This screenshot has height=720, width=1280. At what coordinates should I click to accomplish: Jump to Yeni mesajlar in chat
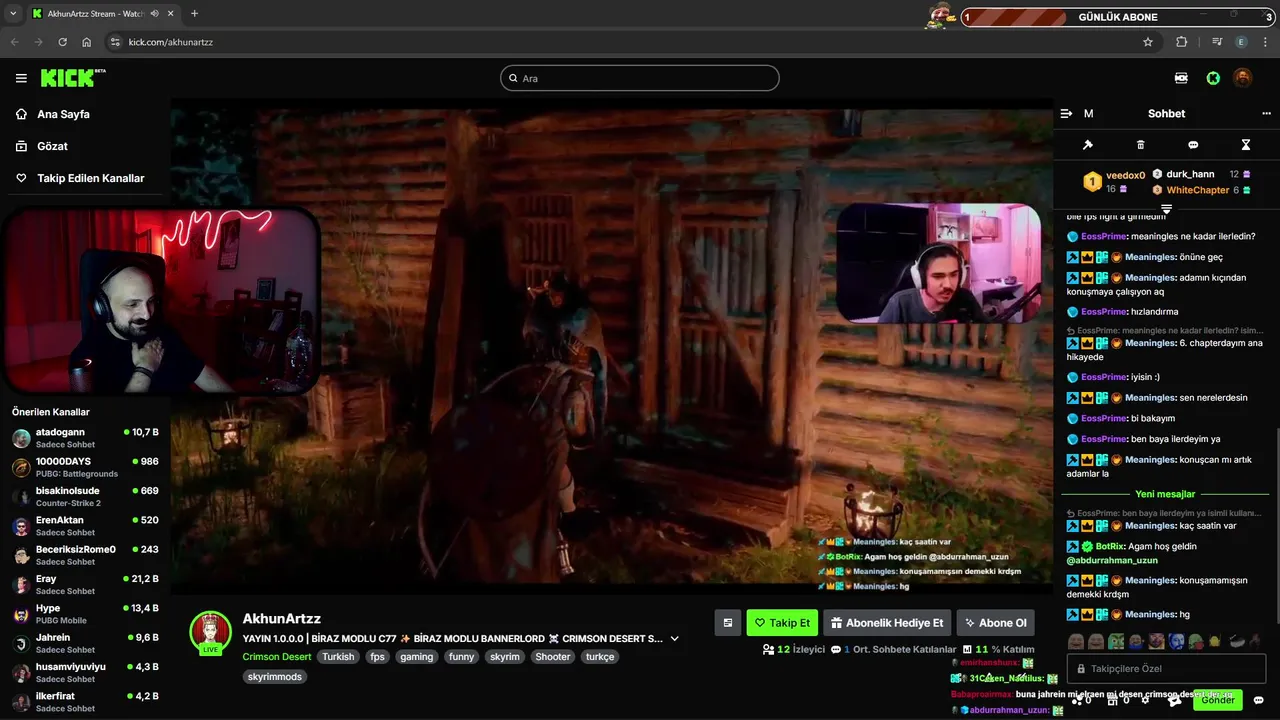[x=1165, y=494]
